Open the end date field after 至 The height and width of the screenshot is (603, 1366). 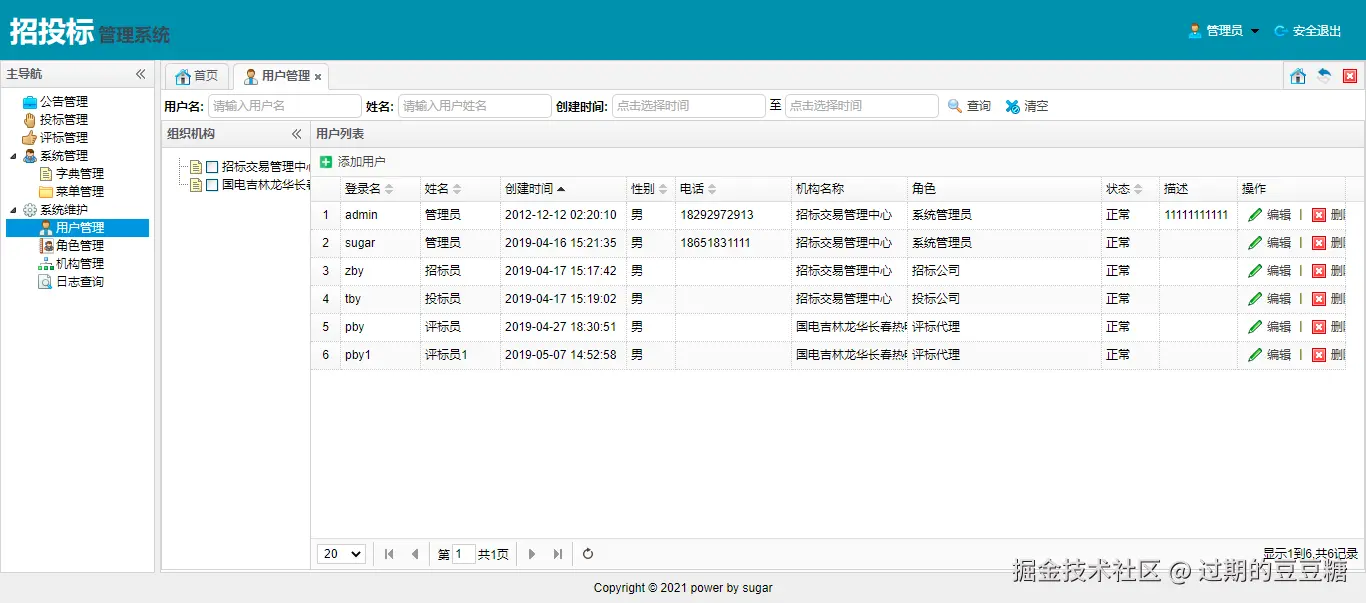pyautogui.click(x=862, y=106)
